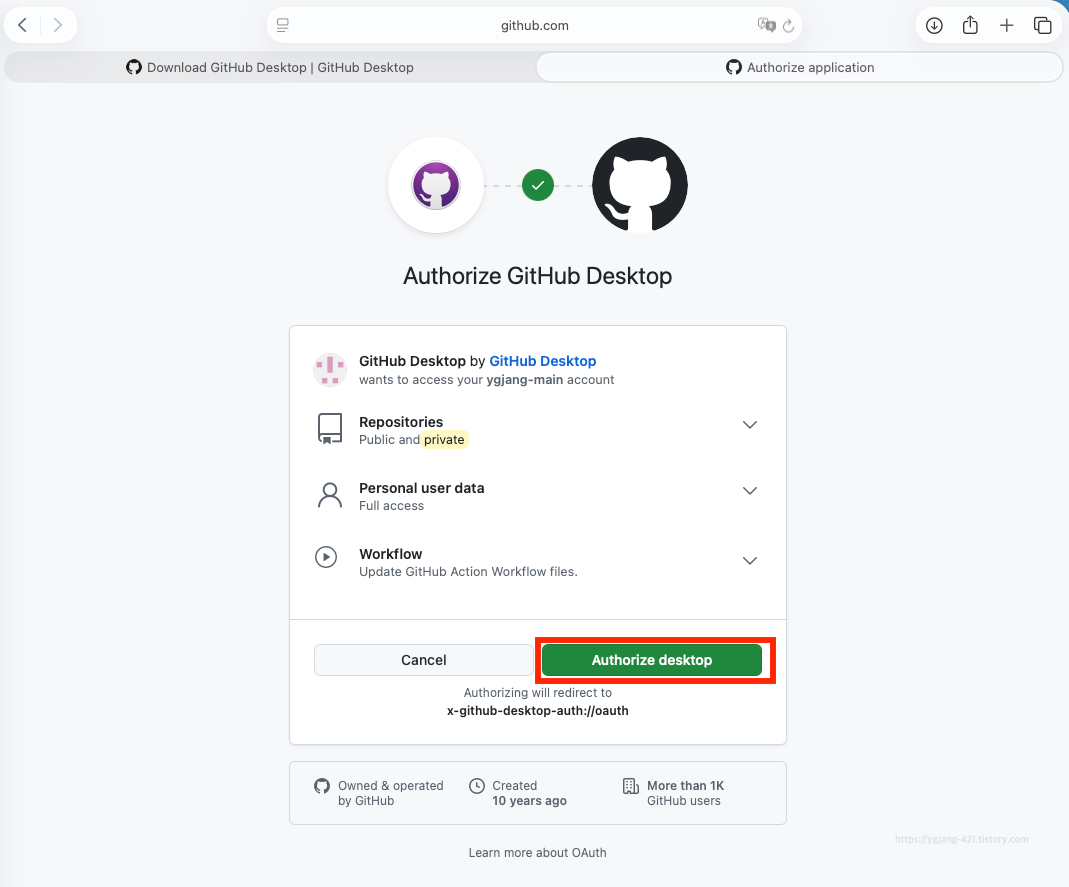This screenshot has width=1069, height=887.
Task: Switch to Download GitHub Desktop tab
Action: click(270, 67)
